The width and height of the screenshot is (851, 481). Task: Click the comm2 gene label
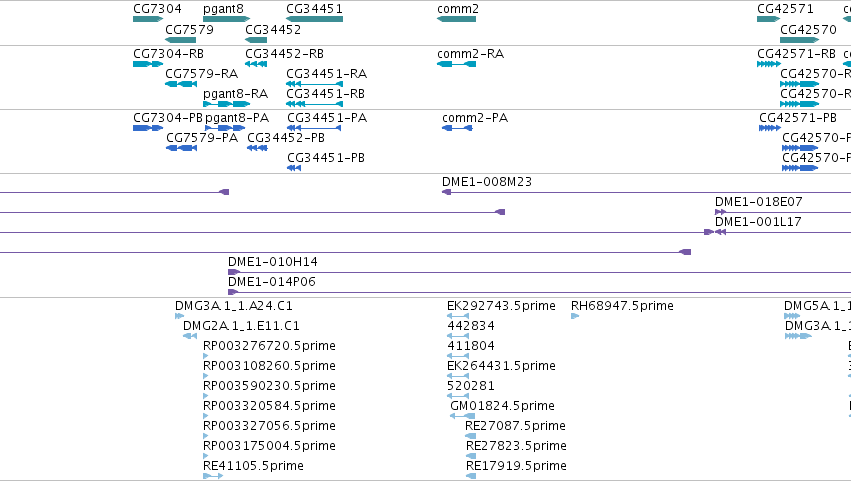point(458,9)
